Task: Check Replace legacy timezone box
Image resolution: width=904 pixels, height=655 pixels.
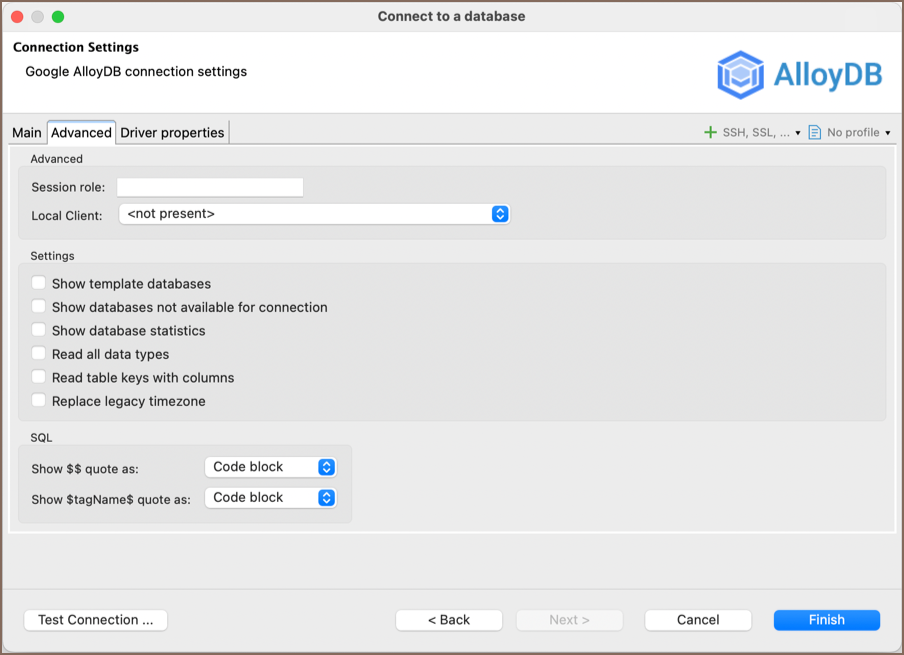Action: (x=39, y=401)
